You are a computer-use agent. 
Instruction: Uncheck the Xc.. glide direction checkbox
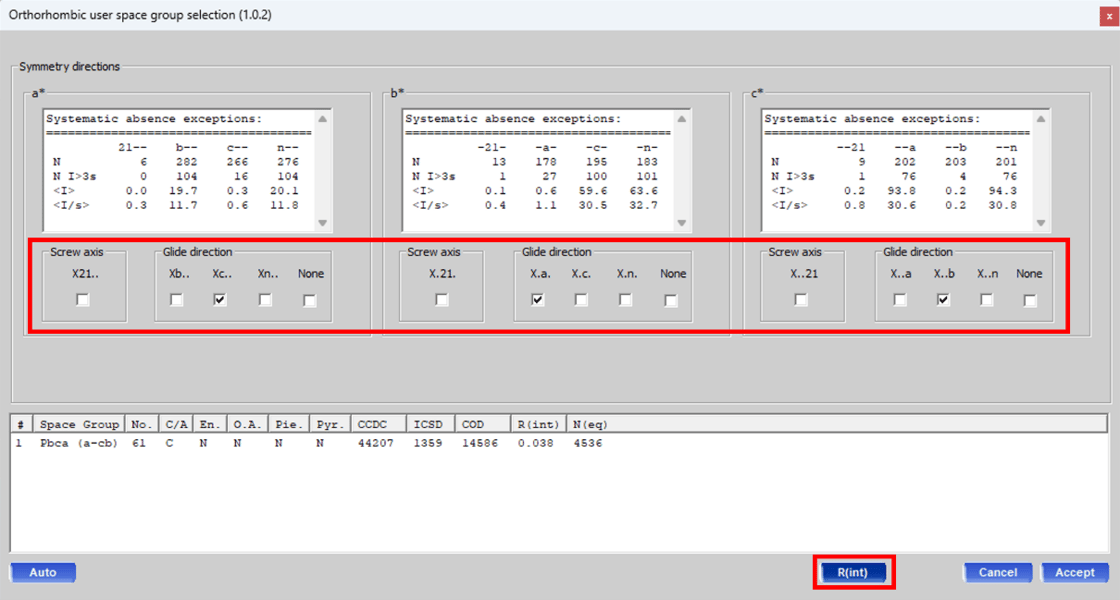[x=220, y=300]
